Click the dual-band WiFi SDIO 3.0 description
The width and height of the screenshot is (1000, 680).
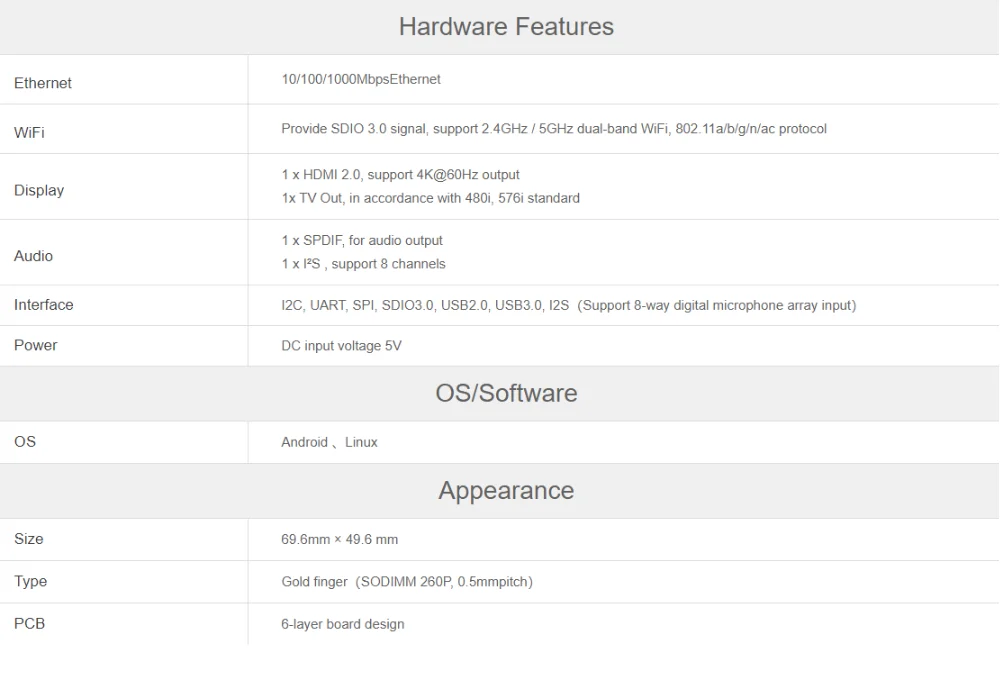[x=554, y=129]
